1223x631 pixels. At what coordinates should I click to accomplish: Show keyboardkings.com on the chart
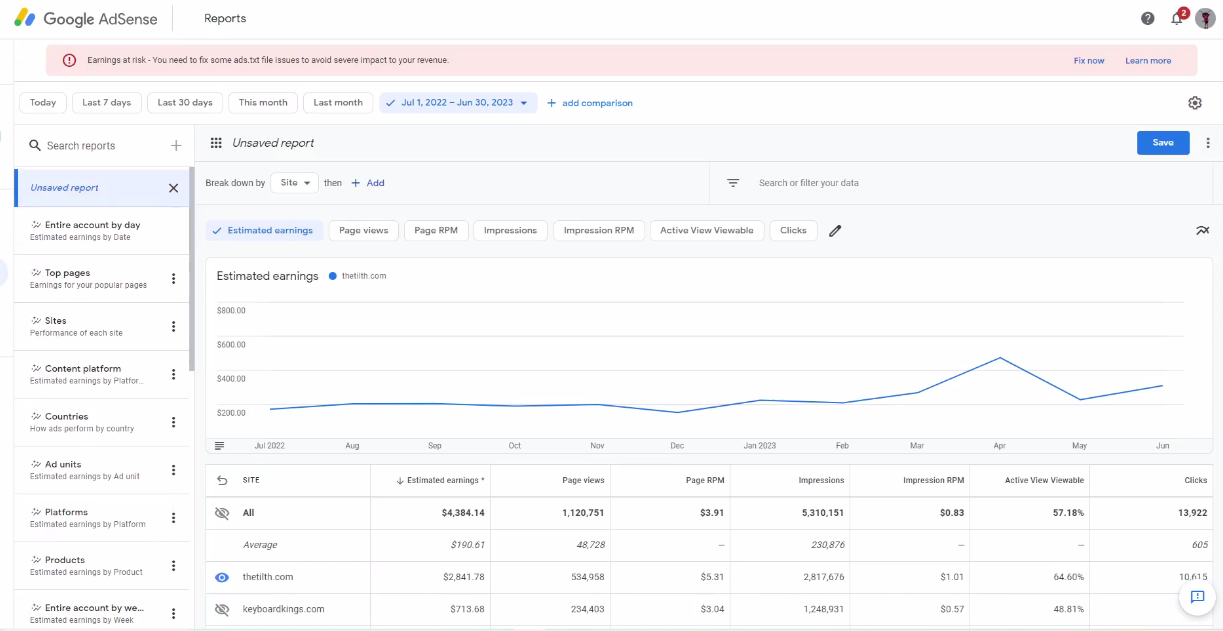(x=222, y=609)
